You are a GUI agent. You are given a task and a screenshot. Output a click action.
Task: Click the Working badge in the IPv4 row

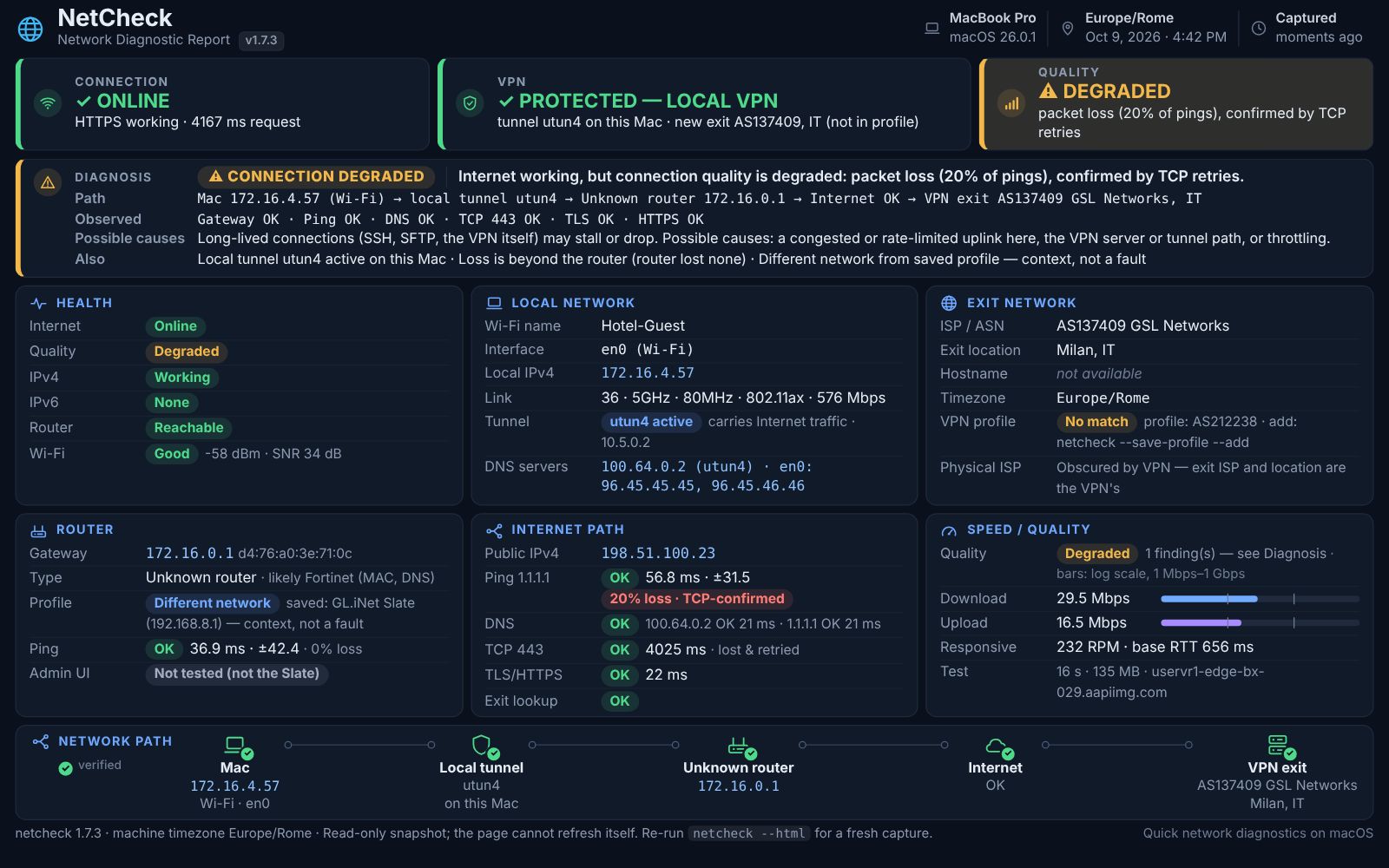coord(182,378)
